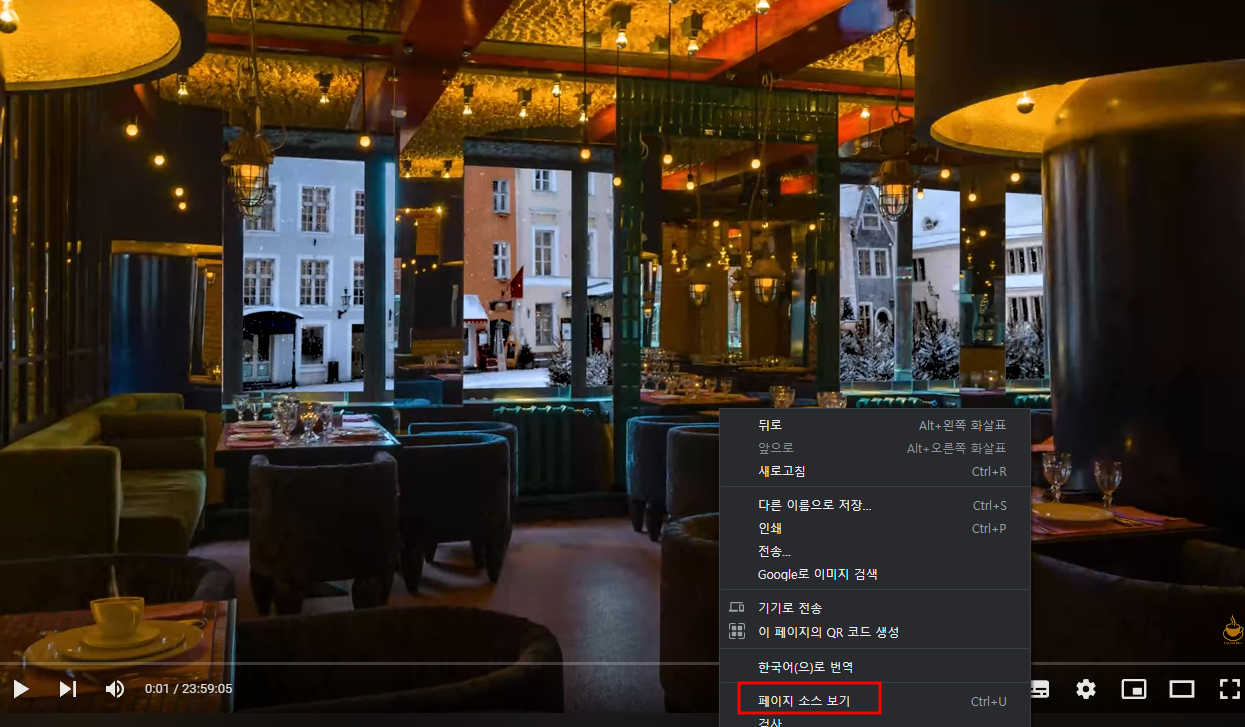
Task: Click 인쇄 to print the page
Action: pos(770,528)
